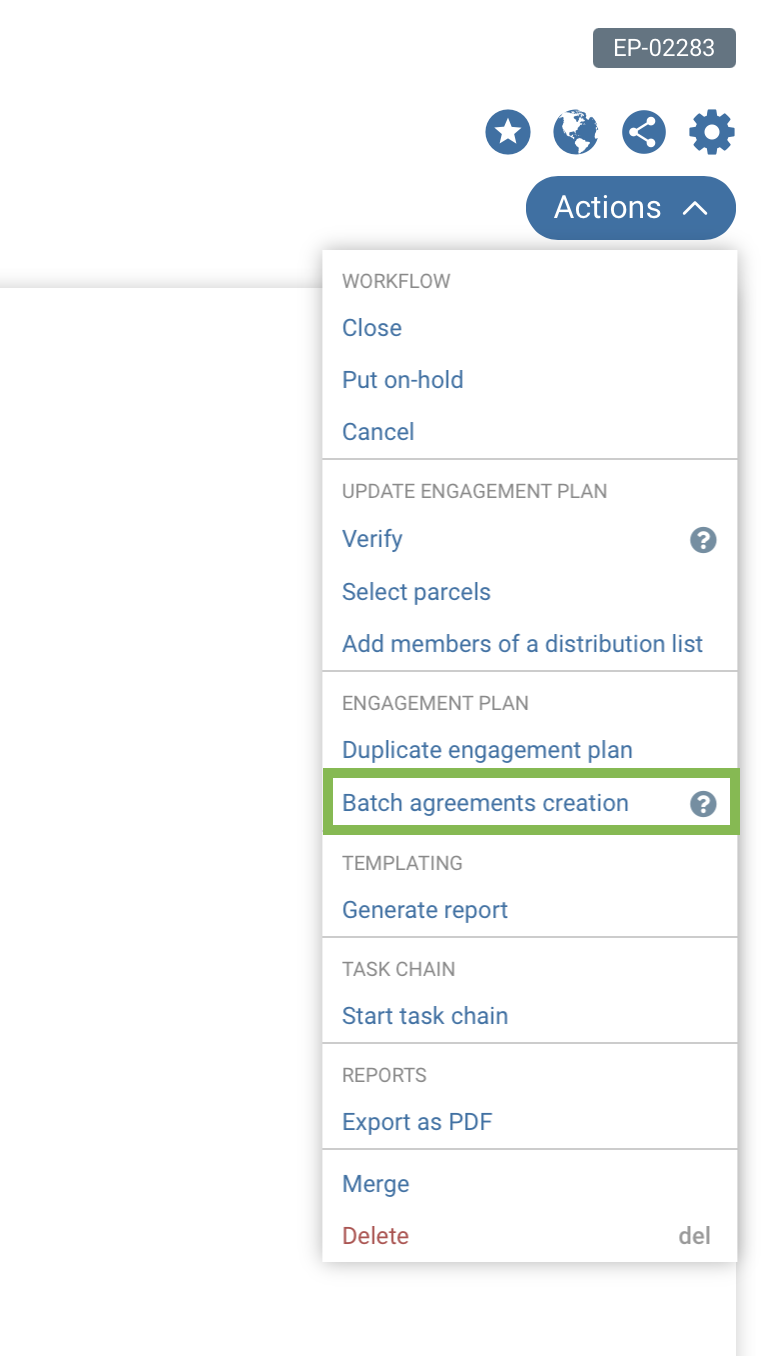Choose Generate report under Templating
This screenshot has width=772, height=1356.
425,910
